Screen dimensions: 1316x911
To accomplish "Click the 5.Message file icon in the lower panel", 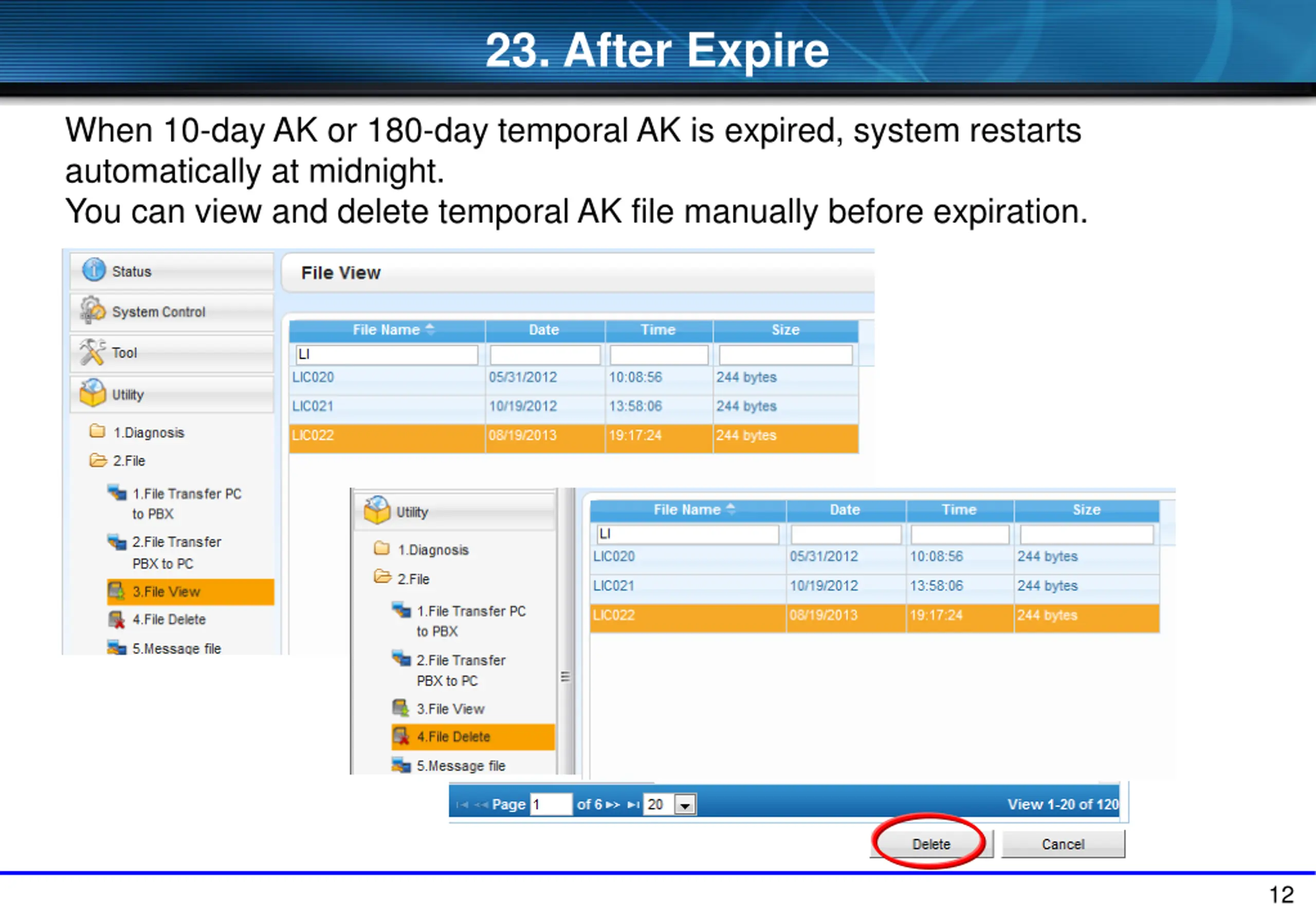I will pyautogui.click(x=401, y=765).
